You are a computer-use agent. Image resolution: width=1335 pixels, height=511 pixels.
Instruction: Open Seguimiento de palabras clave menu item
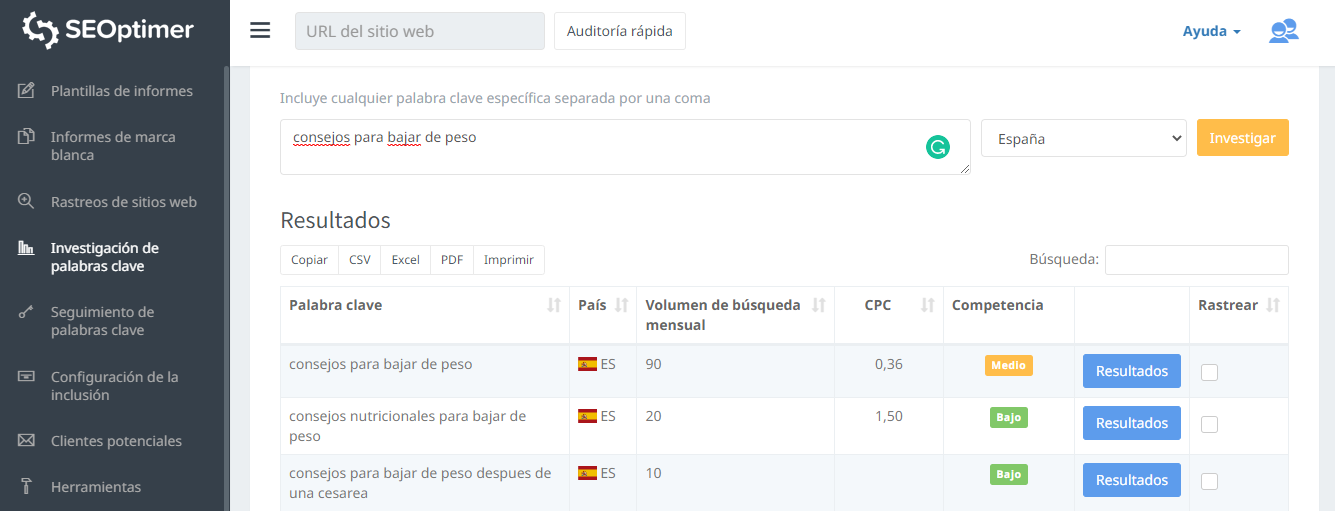102,321
